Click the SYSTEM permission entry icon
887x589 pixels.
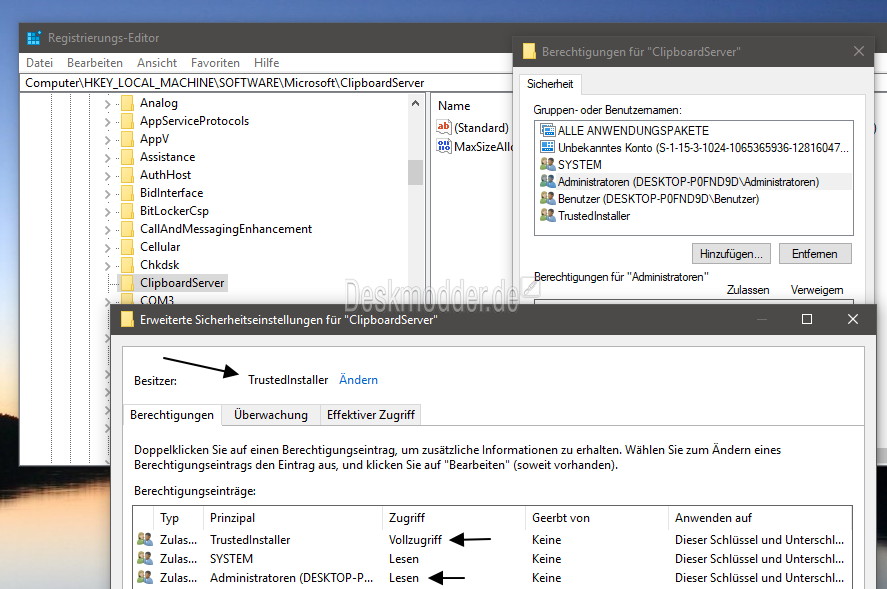[145, 559]
